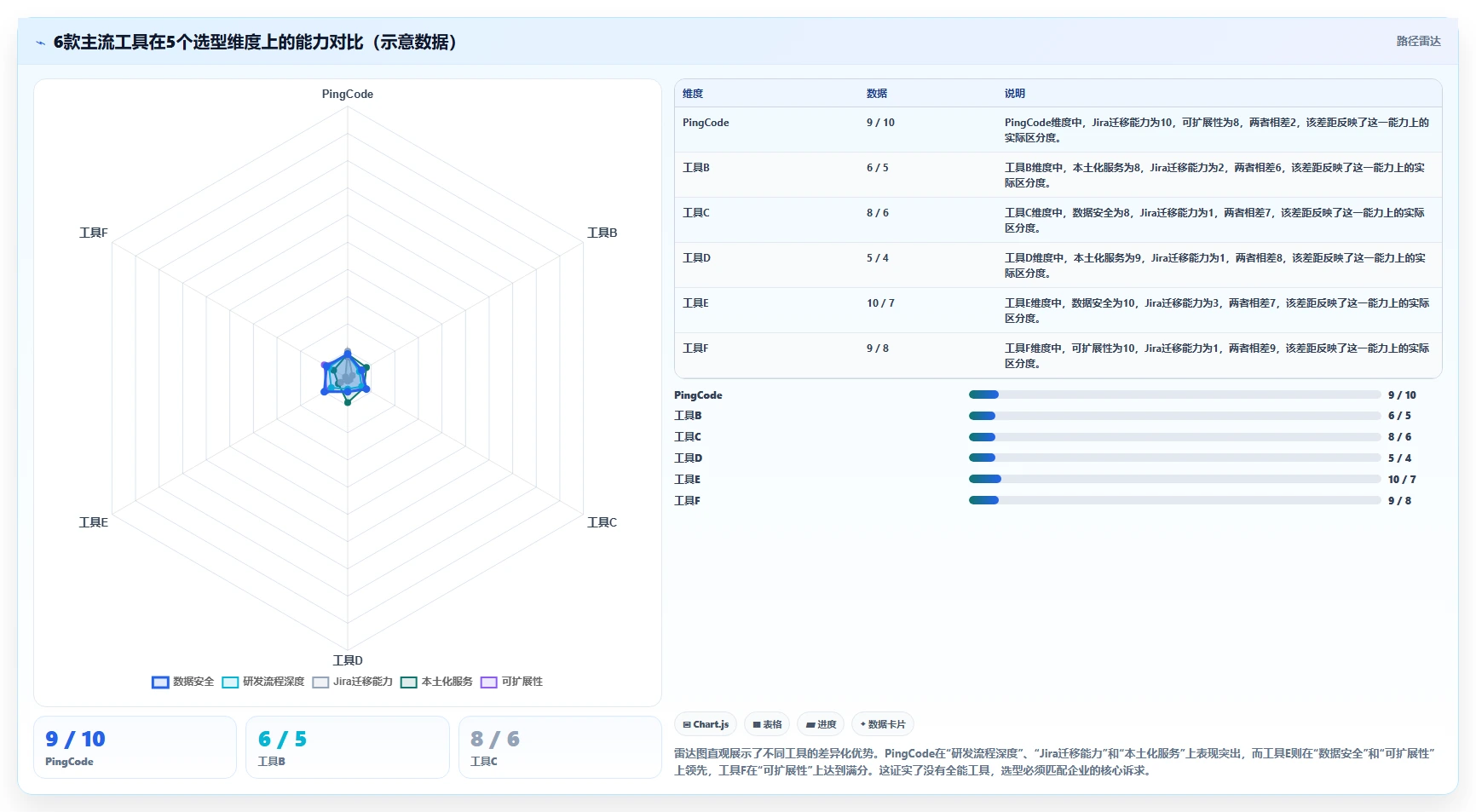This screenshot has width=1476, height=812.
Task: Click the PingCode axis label on radar
Action: (348, 95)
